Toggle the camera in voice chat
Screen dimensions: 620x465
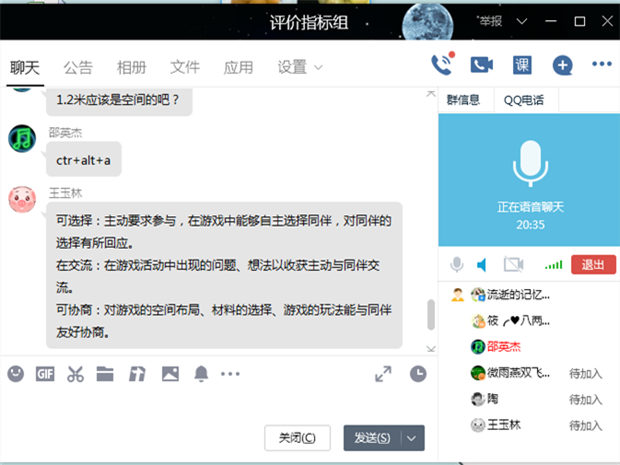tap(514, 265)
